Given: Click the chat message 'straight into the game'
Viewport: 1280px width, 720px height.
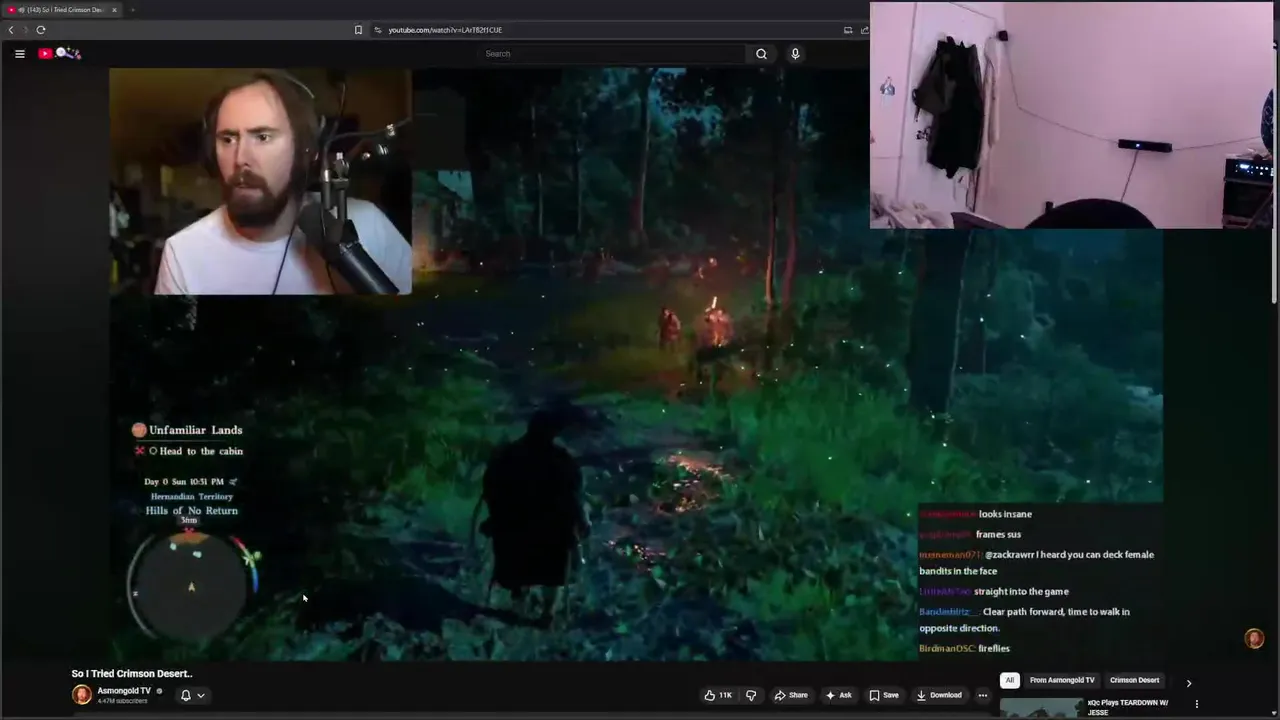Looking at the screenshot, I should (1021, 591).
